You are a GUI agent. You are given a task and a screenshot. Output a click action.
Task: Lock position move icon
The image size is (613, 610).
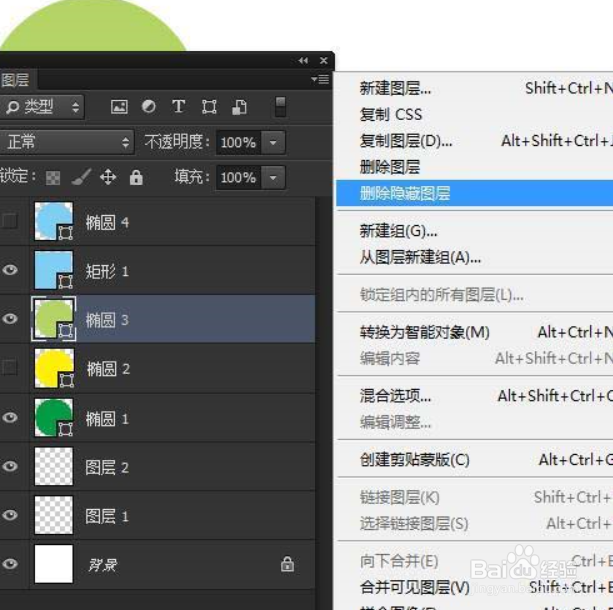tap(108, 177)
